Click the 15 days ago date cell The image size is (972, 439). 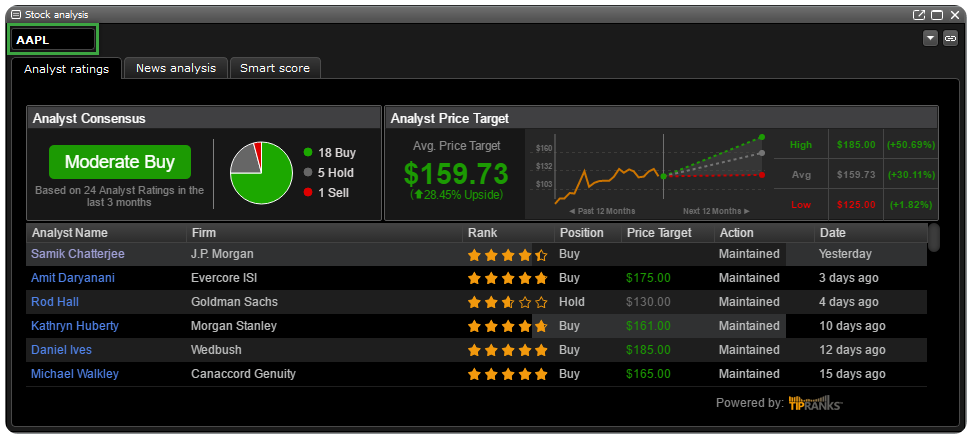coord(852,374)
